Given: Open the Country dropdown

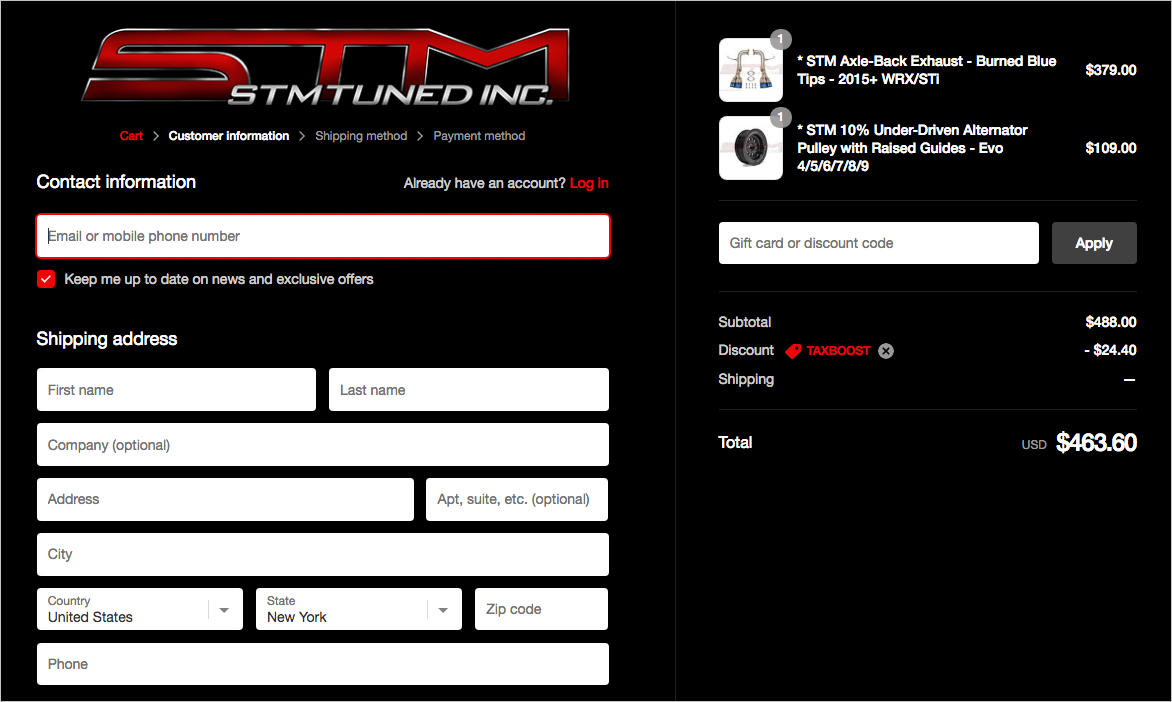Looking at the screenshot, I should click(x=140, y=609).
